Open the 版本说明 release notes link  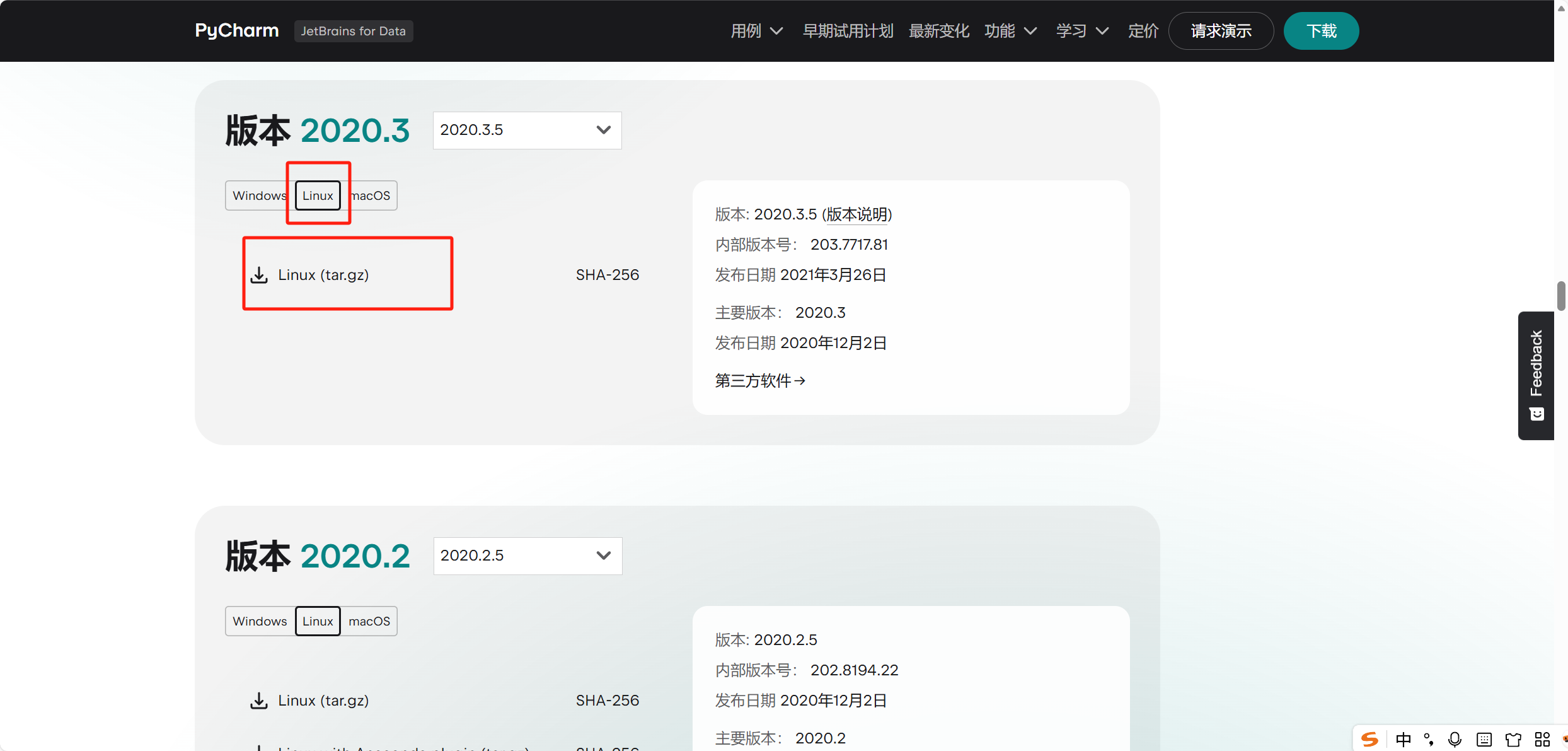[x=856, y=214]
